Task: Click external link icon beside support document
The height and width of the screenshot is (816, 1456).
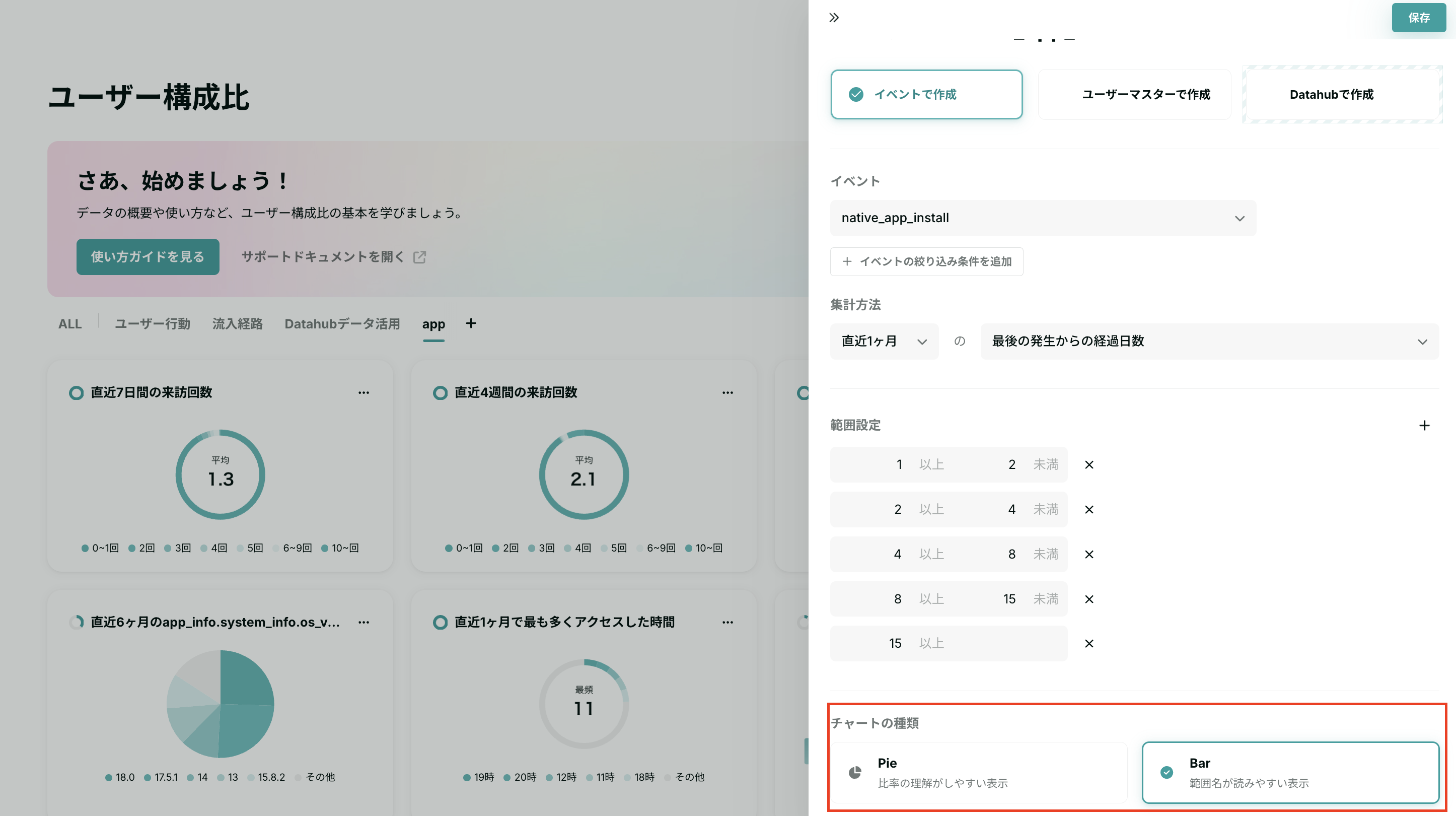Action: [x=419, y=257]
